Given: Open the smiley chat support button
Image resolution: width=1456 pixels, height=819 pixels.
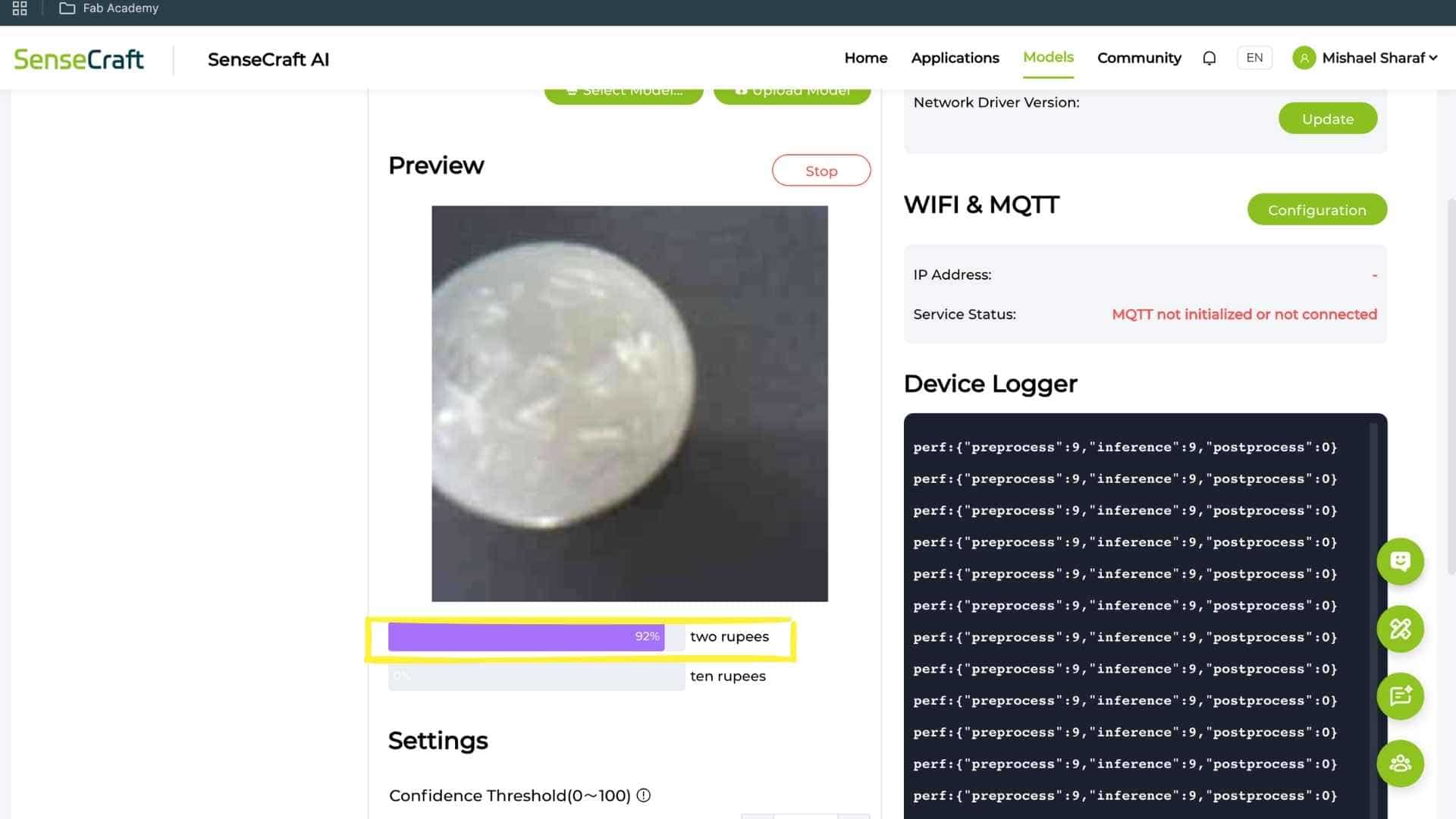Looking at the screenshot, I should (1400, 561).
